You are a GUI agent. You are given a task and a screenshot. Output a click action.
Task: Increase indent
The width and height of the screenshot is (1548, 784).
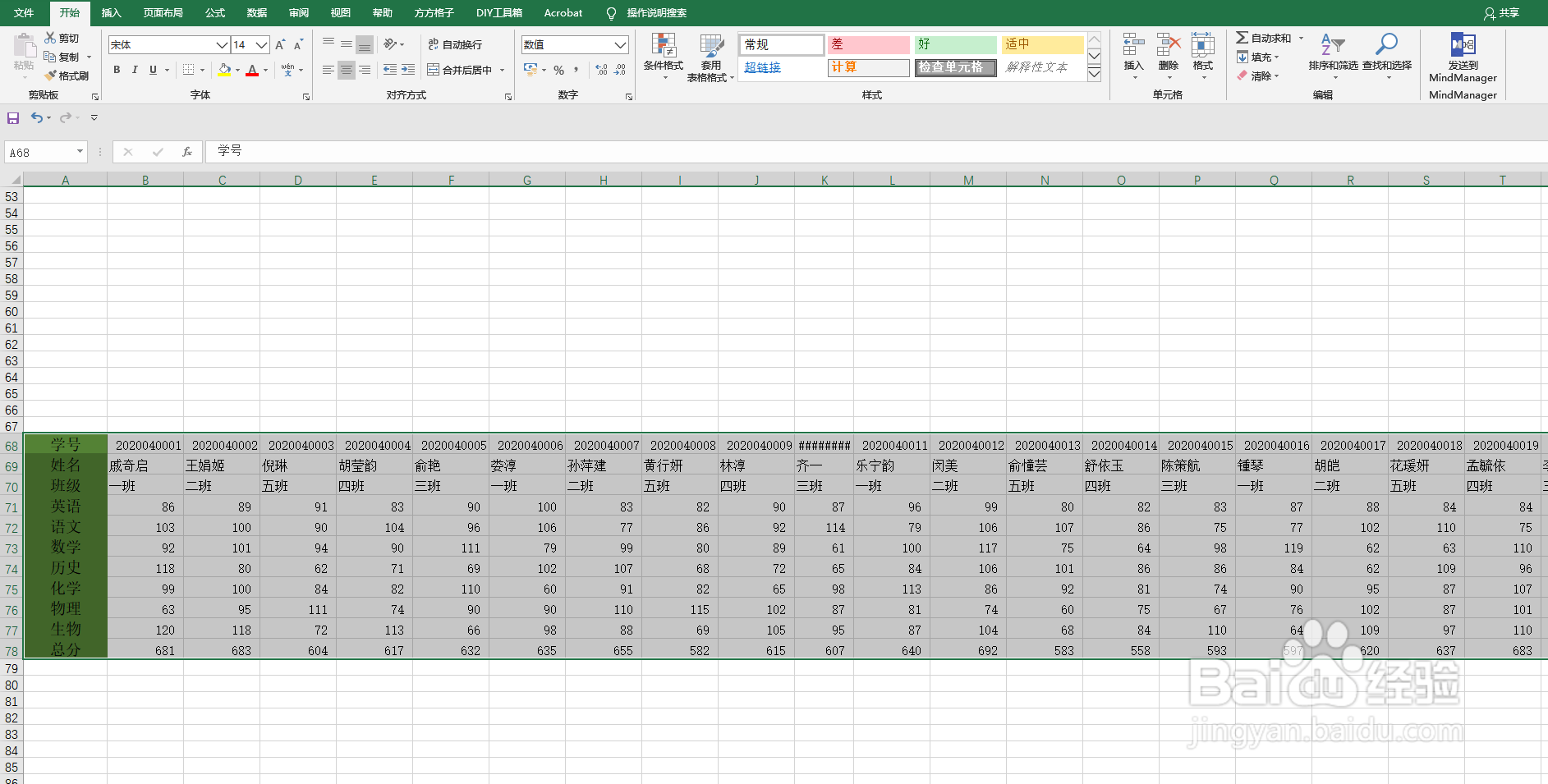408,70
